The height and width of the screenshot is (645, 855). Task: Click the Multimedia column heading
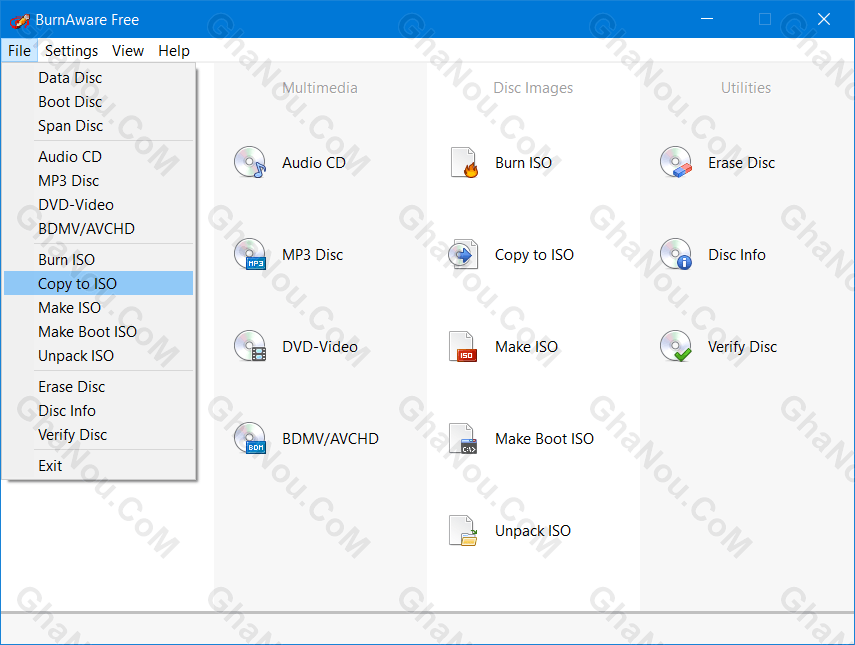click(x=320, y=88)
